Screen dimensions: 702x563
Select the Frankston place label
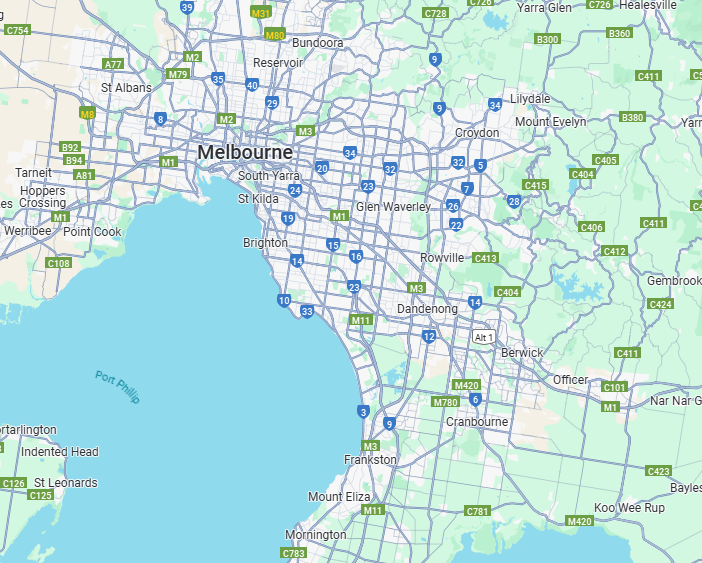tap(370, 460)
